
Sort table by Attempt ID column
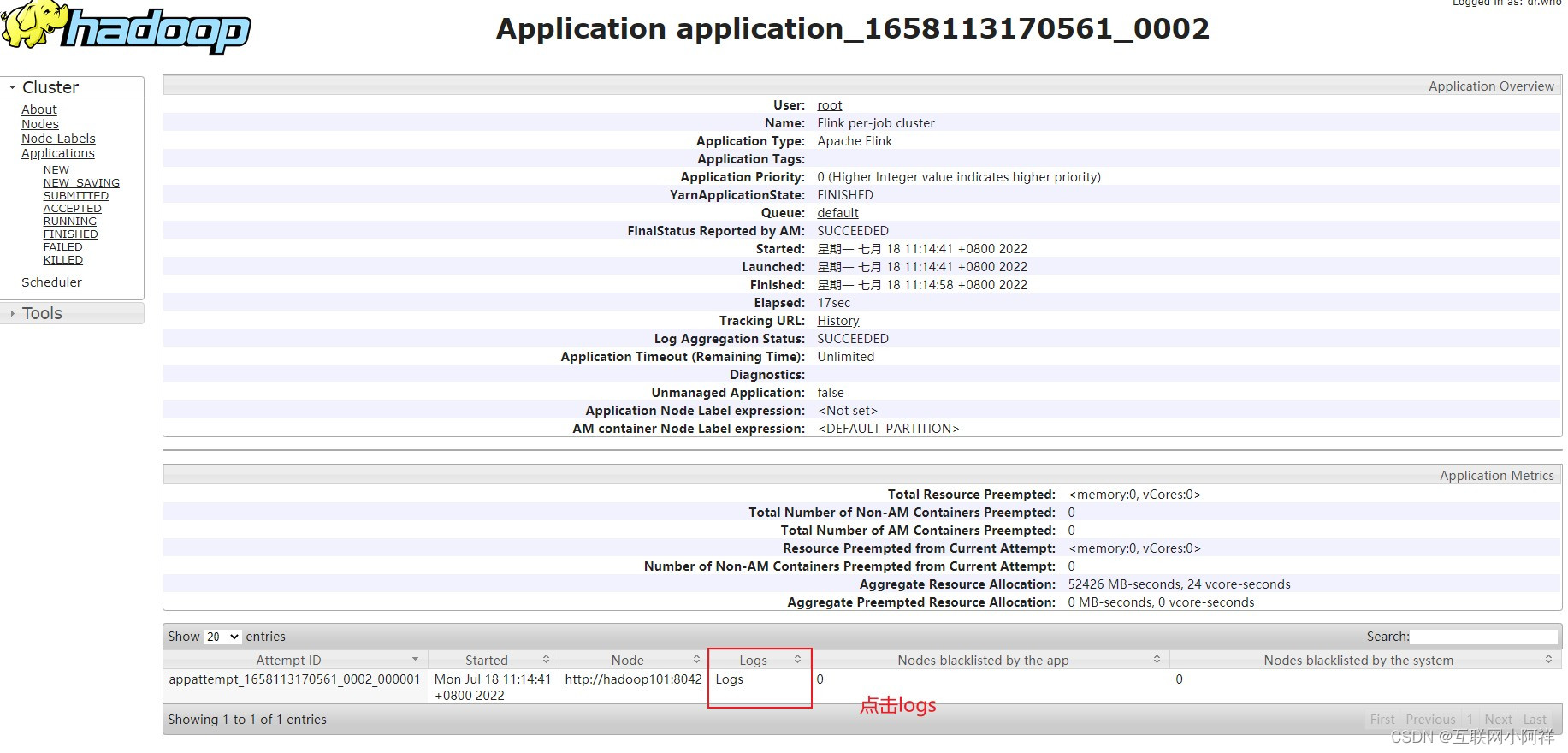click(295, 661)
